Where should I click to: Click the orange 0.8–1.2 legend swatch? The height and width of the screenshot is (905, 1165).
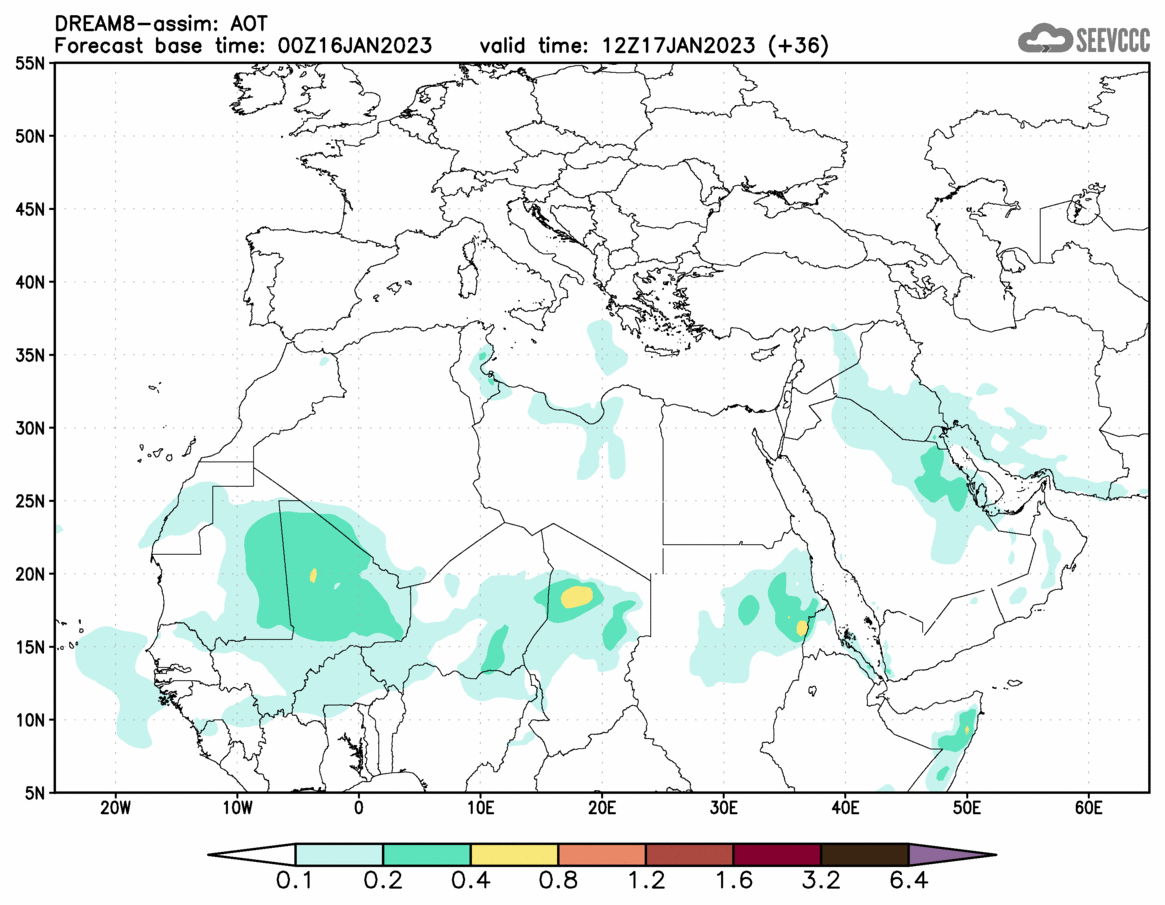(602, 854)
